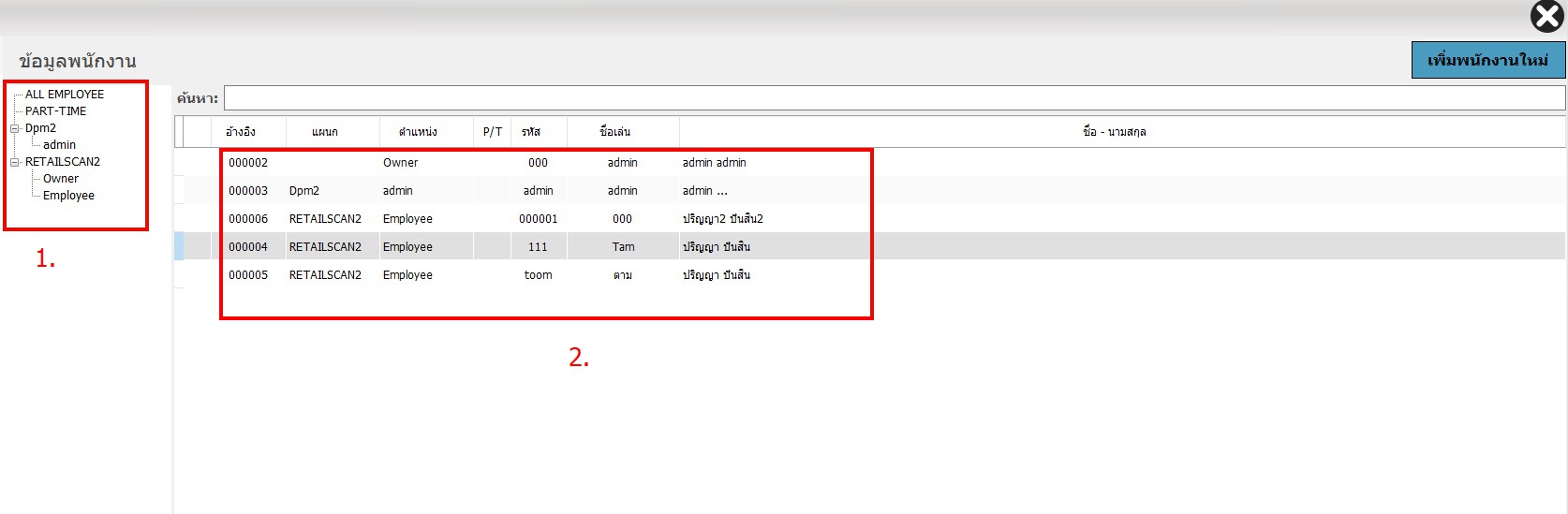The image size is (1568, 514).
Task: Select PART-TIME in the tree
Action: (x=55, y=111)
